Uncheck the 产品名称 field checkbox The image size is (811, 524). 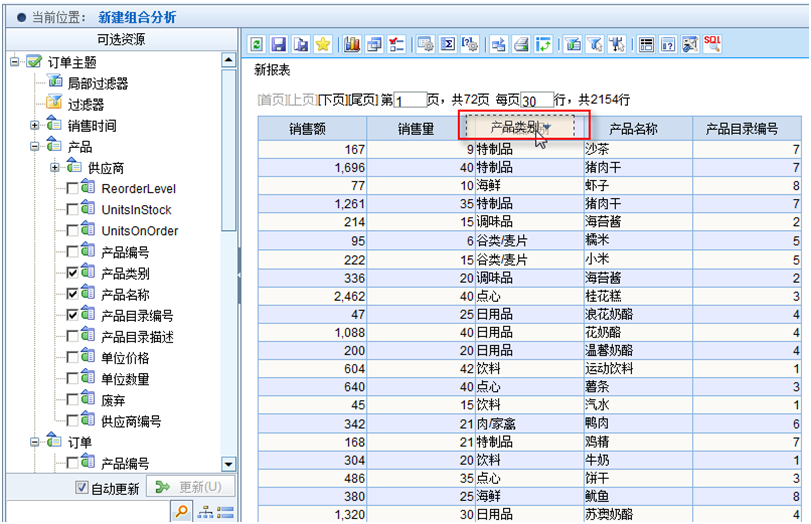click(72, 294)
